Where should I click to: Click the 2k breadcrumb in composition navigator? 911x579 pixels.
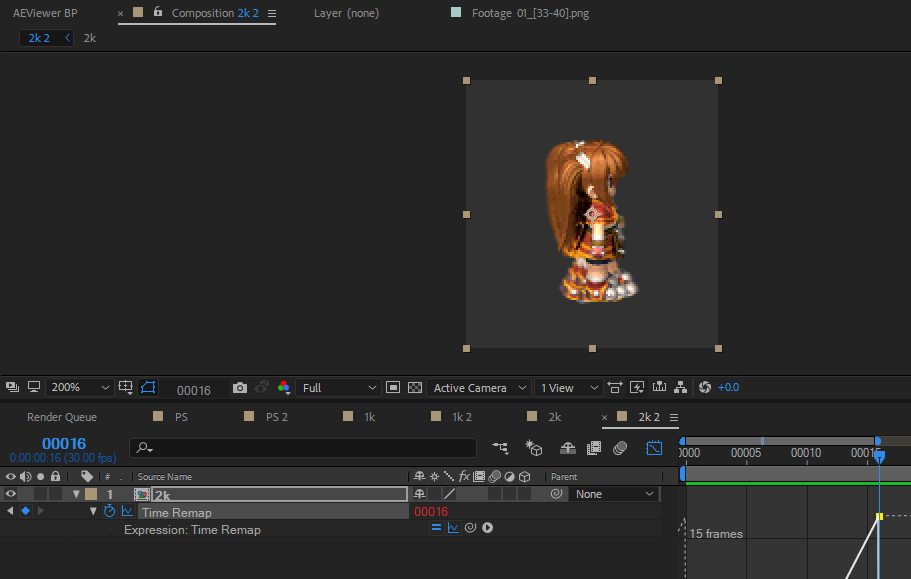(89, 38)
